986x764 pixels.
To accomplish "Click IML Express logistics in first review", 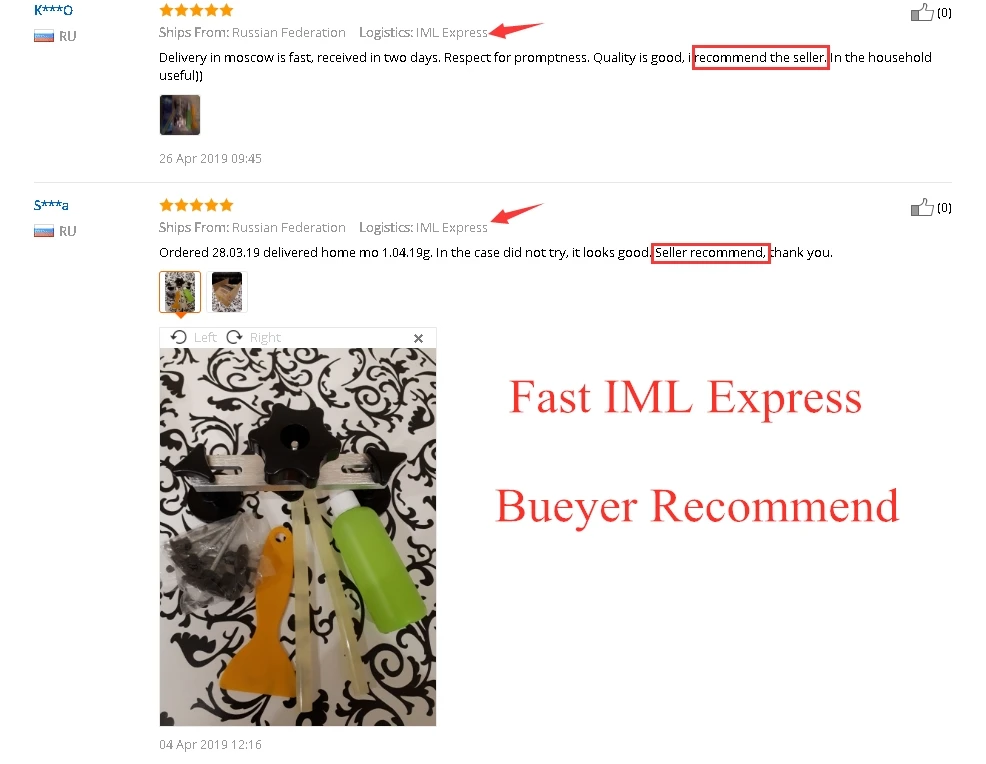I will tap(451, 32).
